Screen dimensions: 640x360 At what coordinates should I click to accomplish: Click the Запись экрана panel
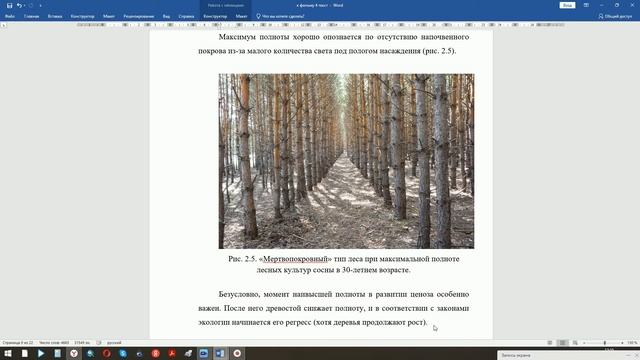coord(568,355)
